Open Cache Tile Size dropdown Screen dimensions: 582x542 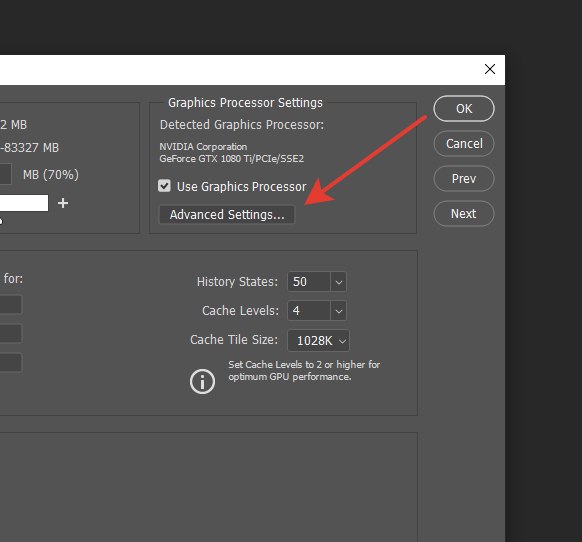(x=318, y=340)
